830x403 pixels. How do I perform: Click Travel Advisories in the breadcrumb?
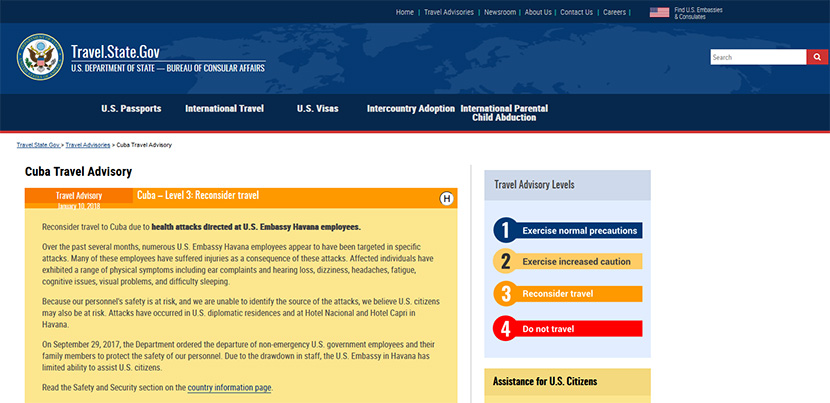pos(87,145)
